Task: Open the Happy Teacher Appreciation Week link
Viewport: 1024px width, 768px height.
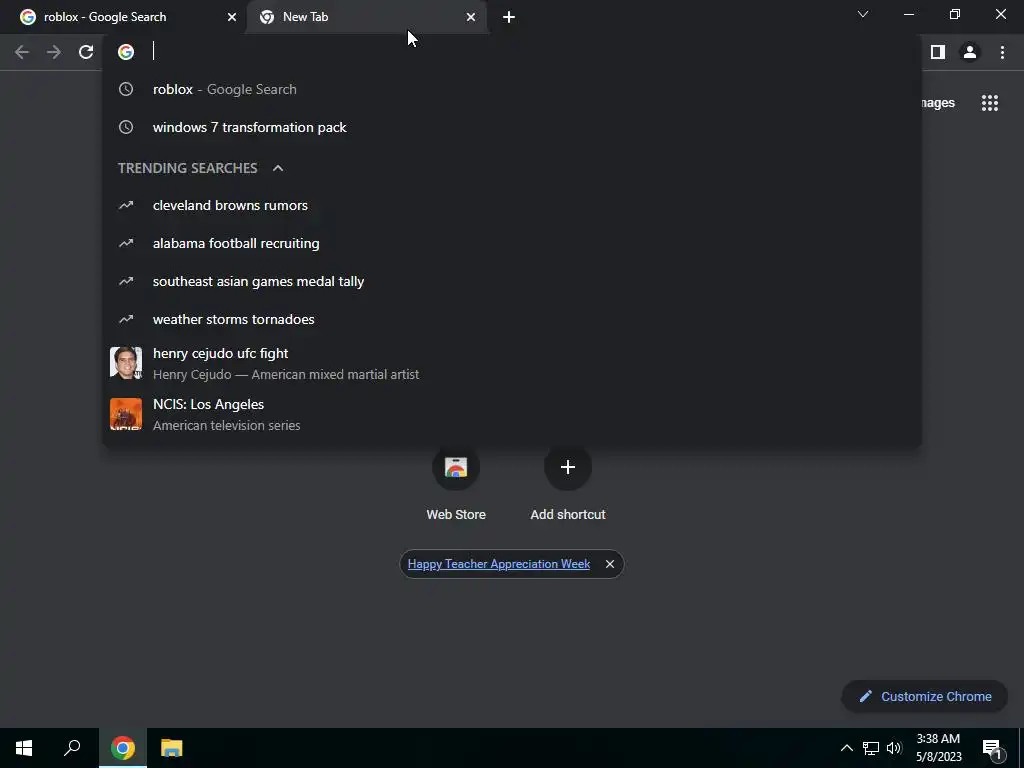Action: [x=499, y=564]
